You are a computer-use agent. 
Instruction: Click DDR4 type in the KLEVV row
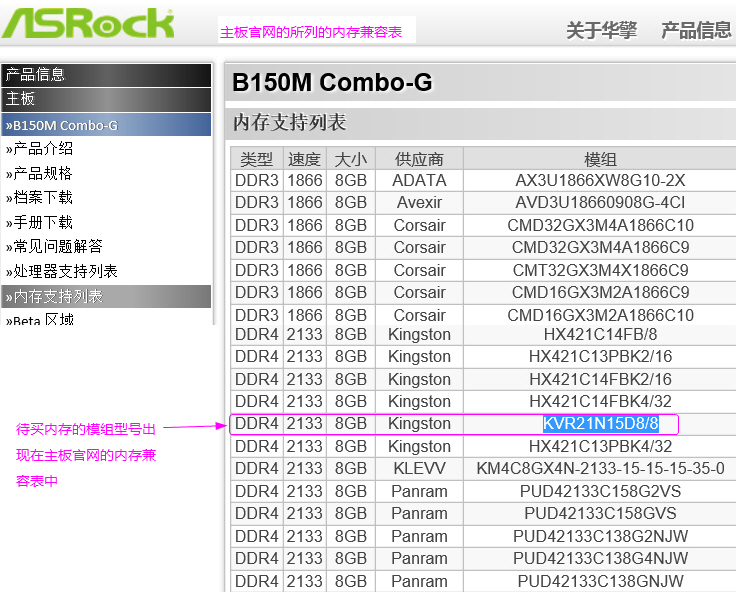pos(257,469)
